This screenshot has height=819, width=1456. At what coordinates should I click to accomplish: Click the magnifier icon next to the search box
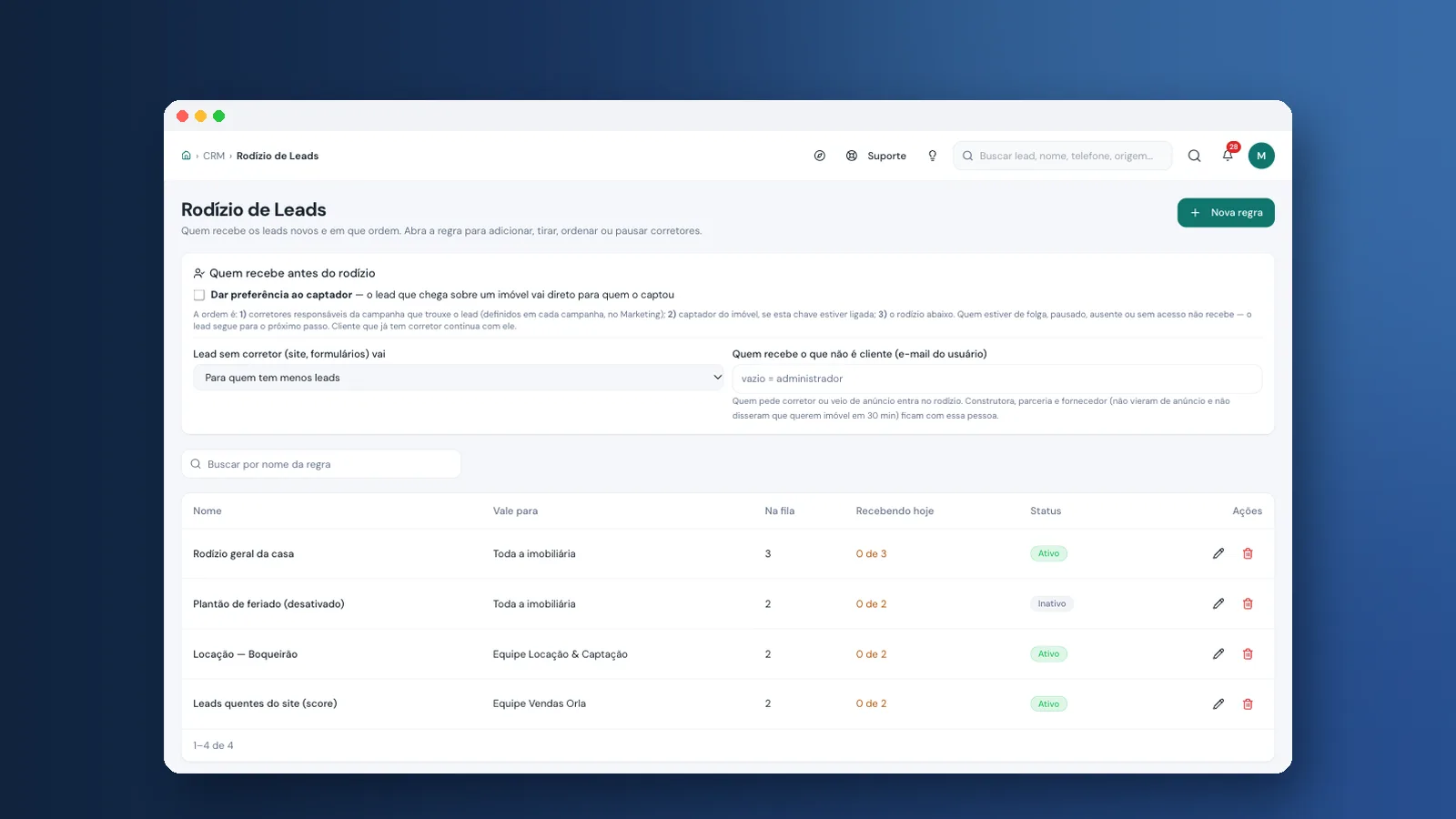[x=1195, y=156]
